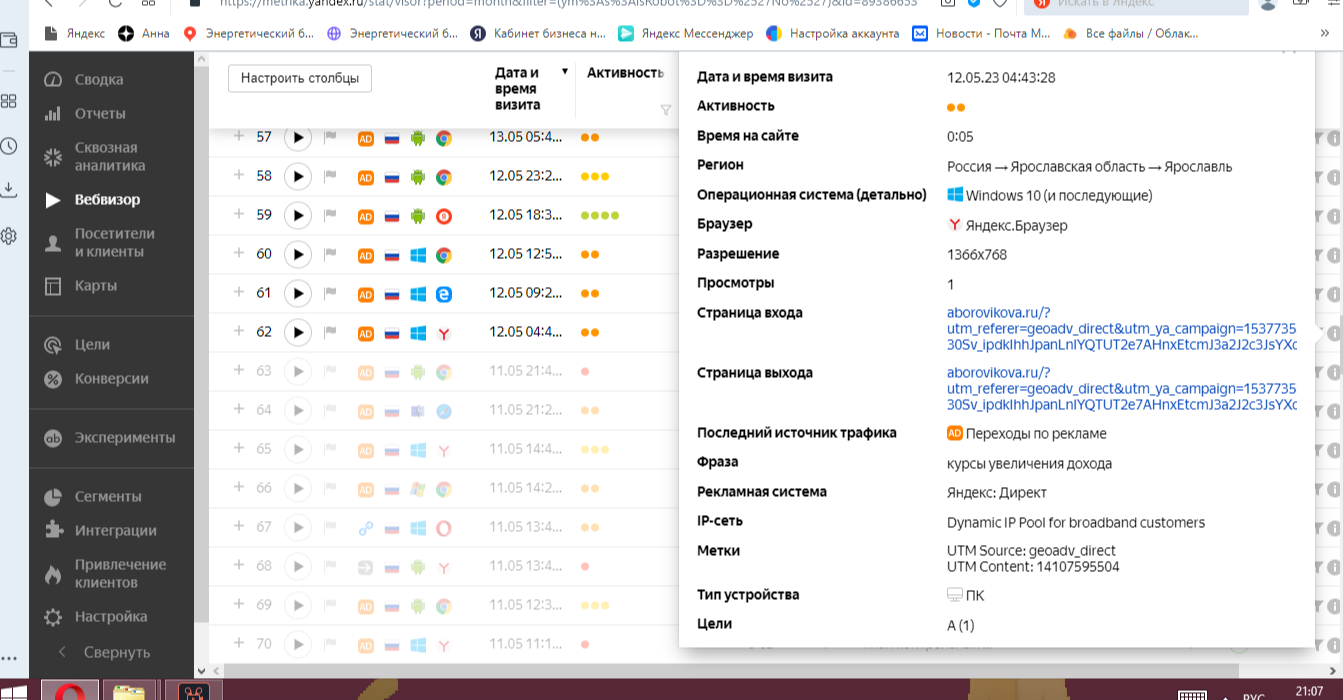Open the Активность column filter icon
This screenshot has width=1343, height=700.
coord(666,110)
